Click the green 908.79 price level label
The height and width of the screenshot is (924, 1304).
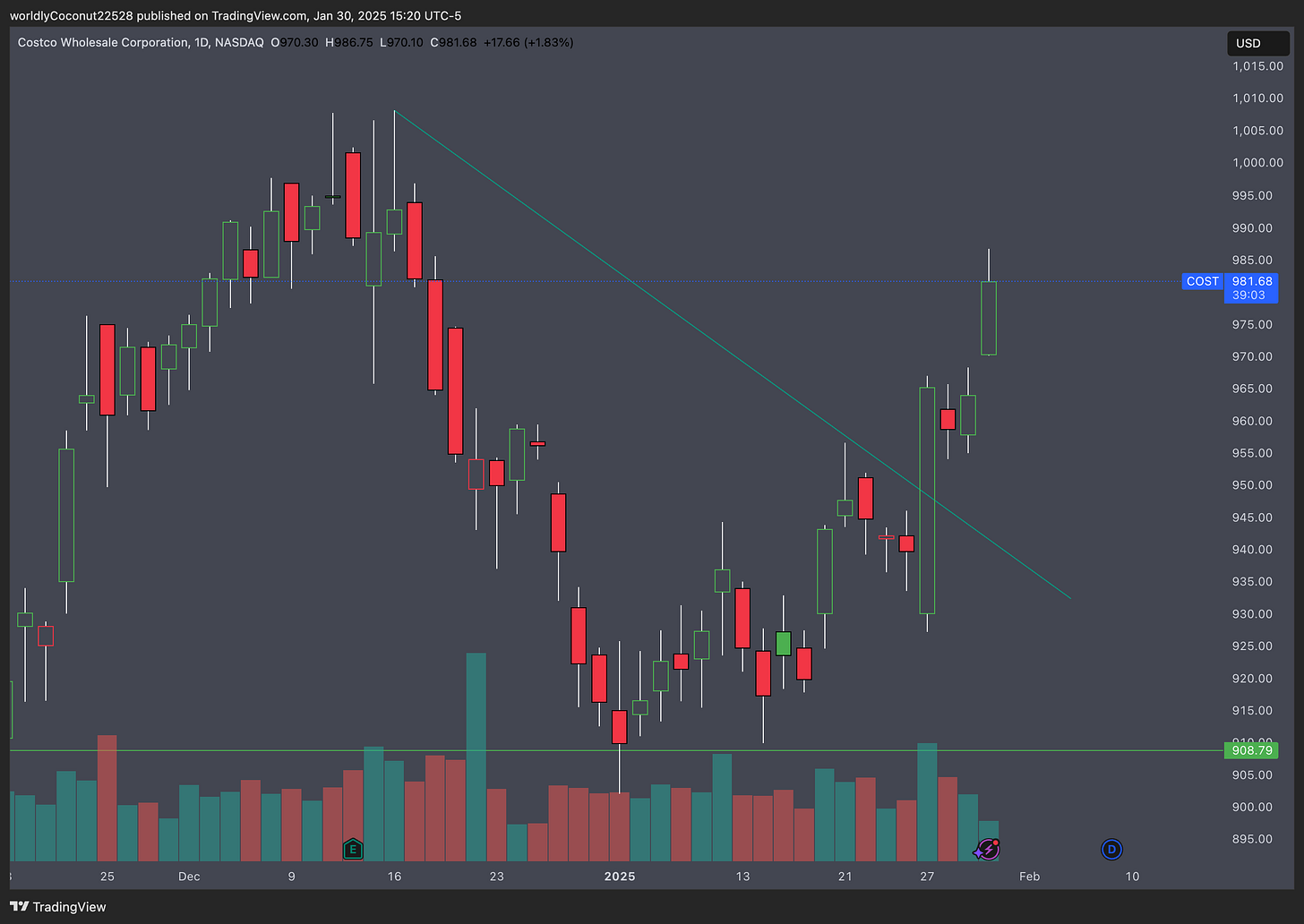1251,750
